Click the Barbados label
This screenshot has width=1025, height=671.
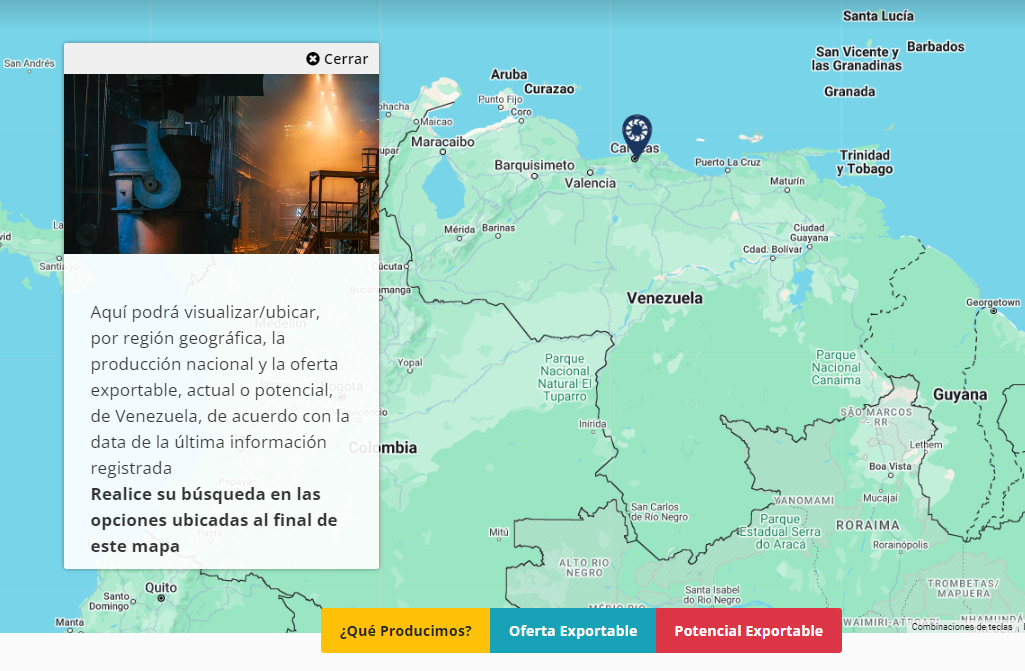[935, 46]
